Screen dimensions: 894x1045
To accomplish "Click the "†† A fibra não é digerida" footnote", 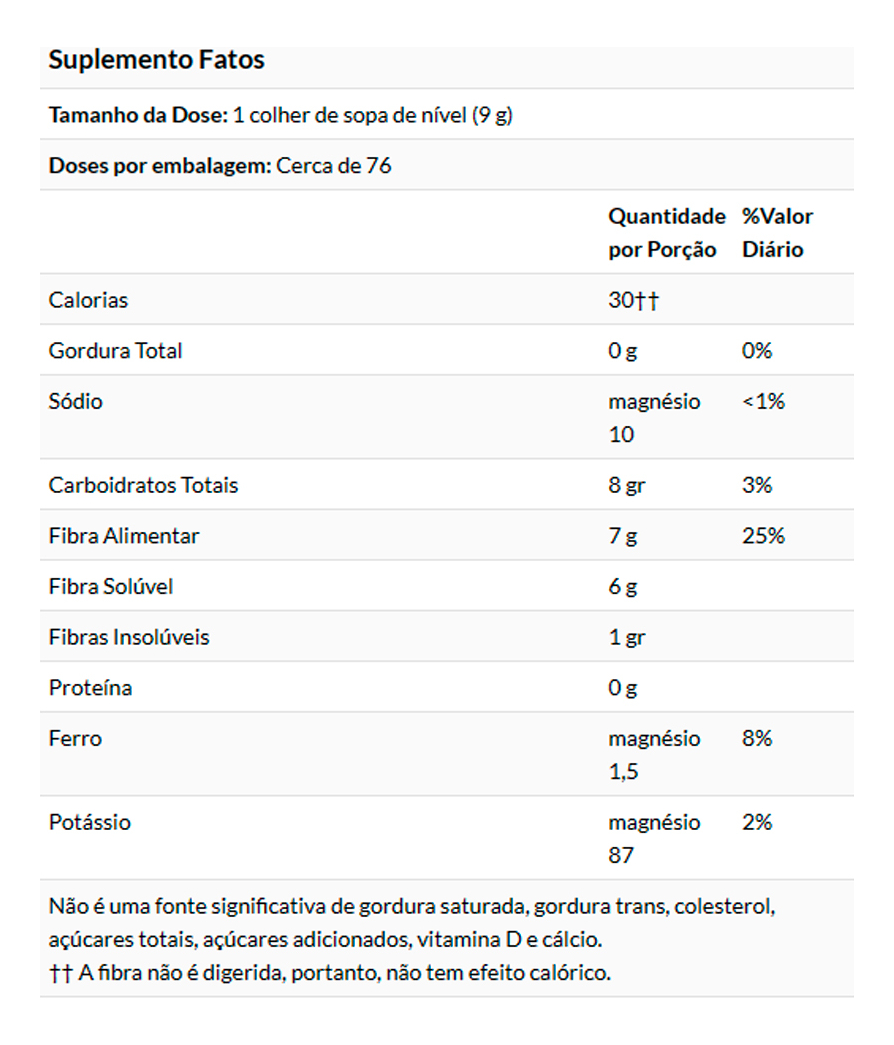I will pyautogui.click(x=329, y=973).
